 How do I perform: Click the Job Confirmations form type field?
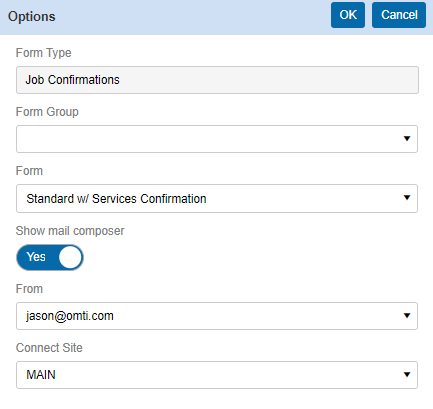(x=217, y=80)
